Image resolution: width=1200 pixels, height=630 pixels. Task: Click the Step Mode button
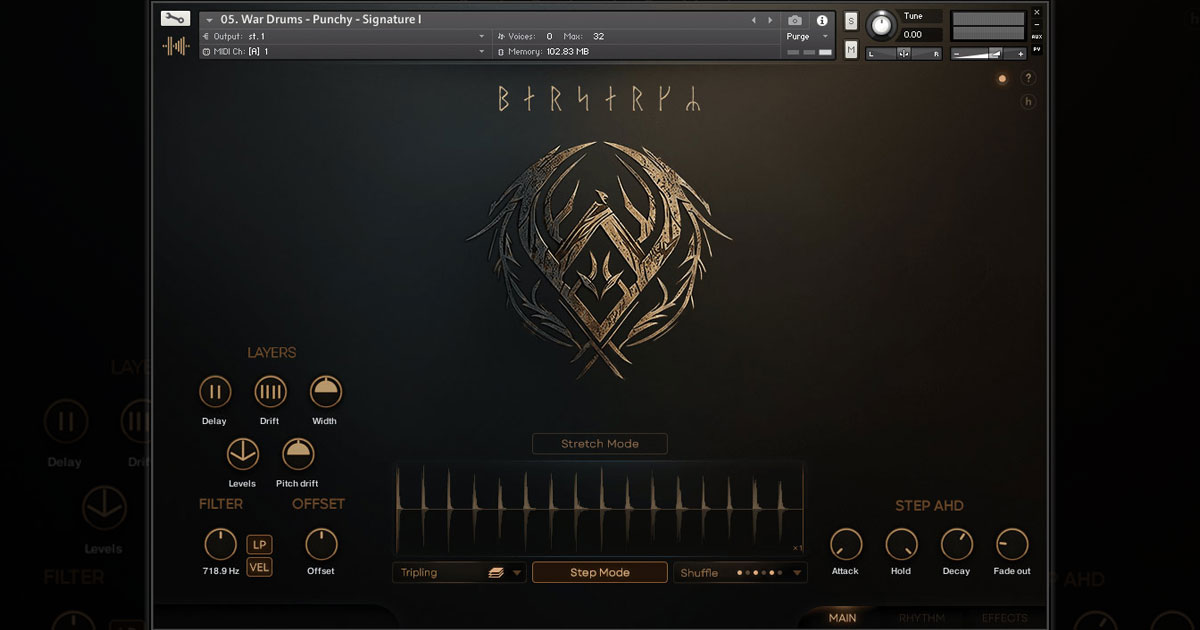pyautogui.click(x=600, y=573)
